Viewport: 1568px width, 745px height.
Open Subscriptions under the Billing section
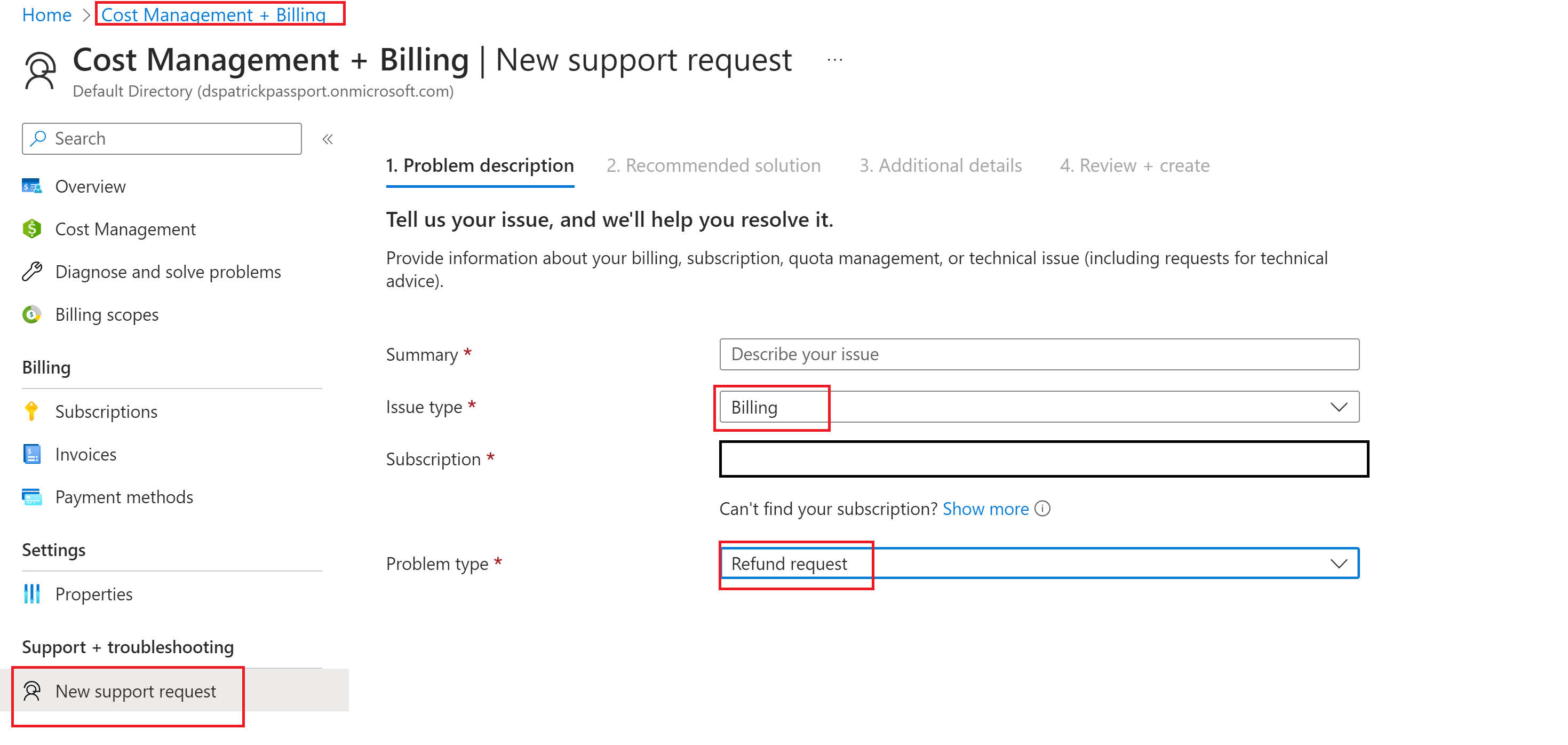(106, 411)
